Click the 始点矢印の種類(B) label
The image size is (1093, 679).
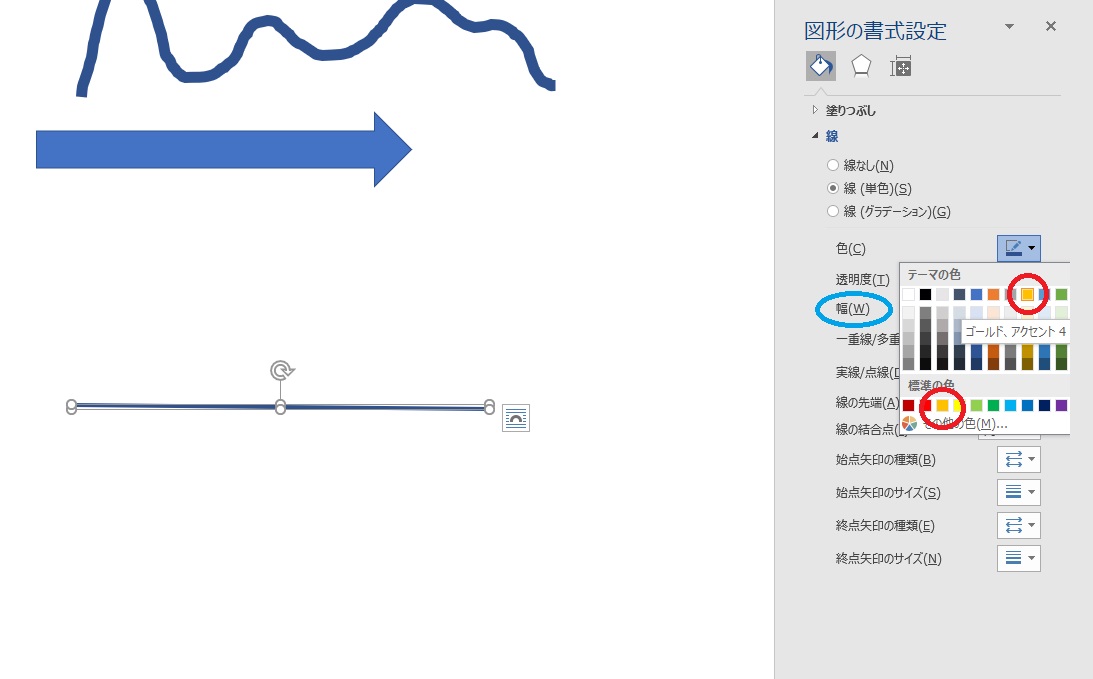tap(885, 459)
